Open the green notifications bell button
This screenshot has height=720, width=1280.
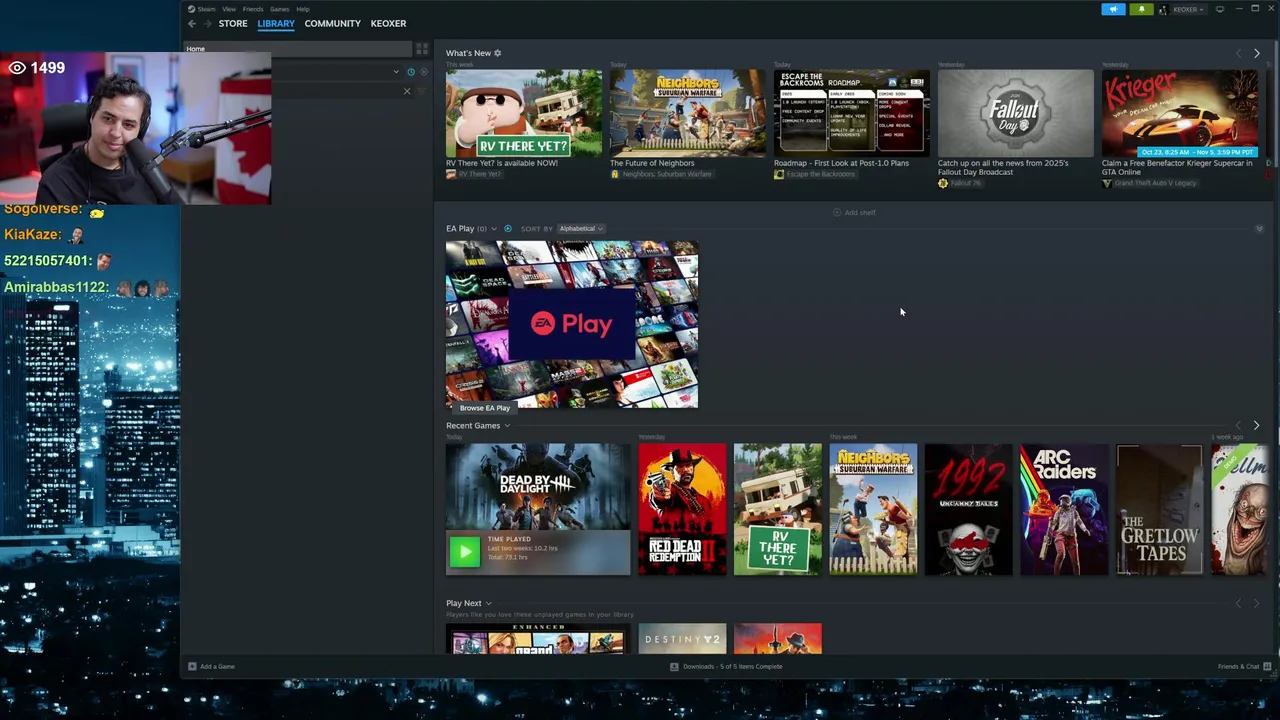[1141, 9]
